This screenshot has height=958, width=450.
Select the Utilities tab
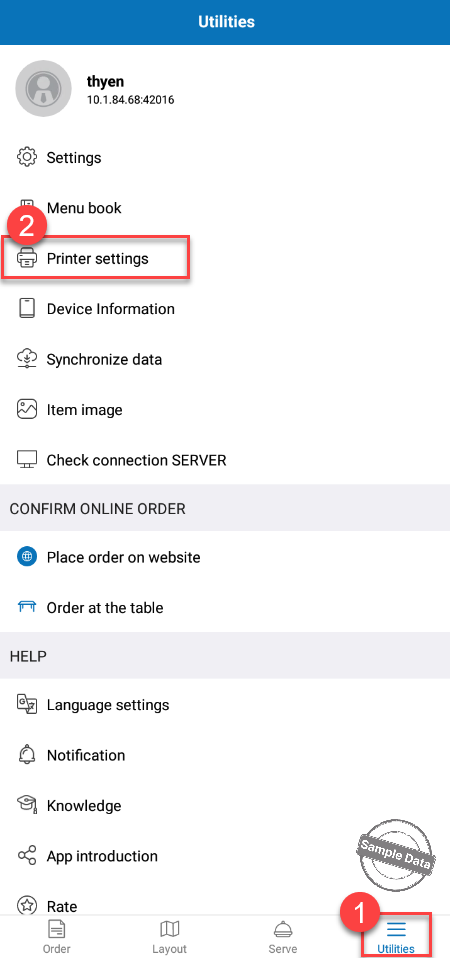396,937
